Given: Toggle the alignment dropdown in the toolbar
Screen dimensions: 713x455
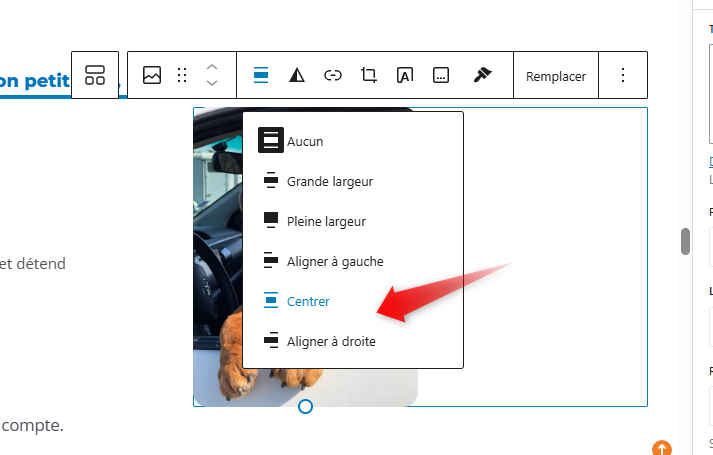Looking at the screenshot, I should click(x=261, y=75).
